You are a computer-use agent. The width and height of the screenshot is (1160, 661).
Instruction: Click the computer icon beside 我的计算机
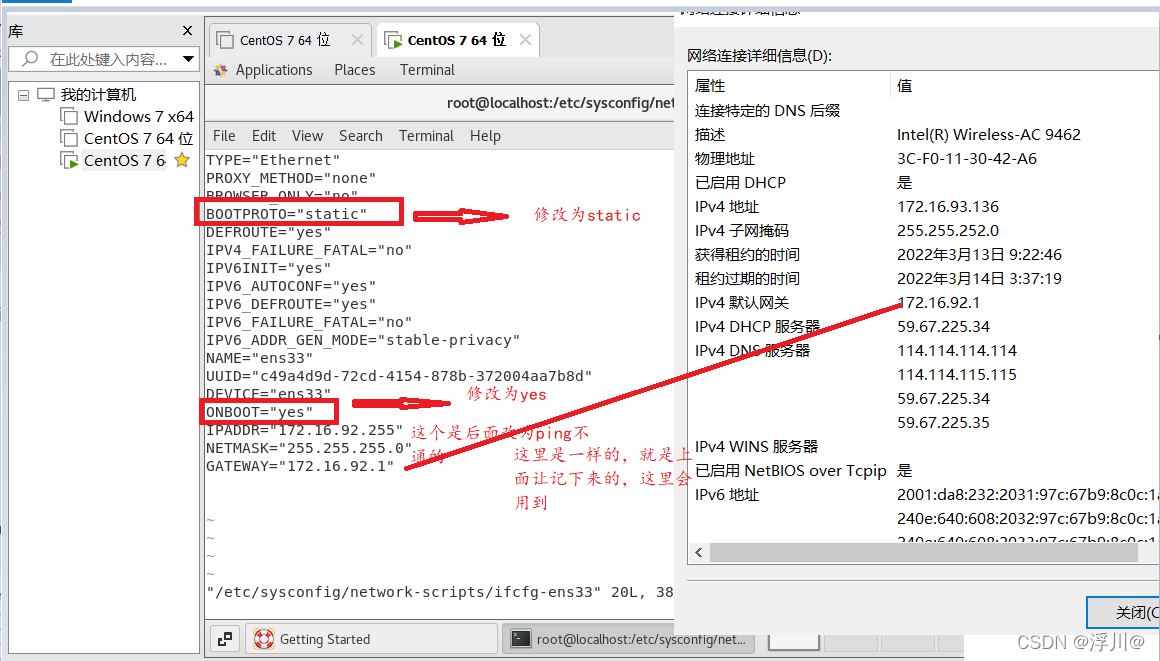click(x=46, y=95)
